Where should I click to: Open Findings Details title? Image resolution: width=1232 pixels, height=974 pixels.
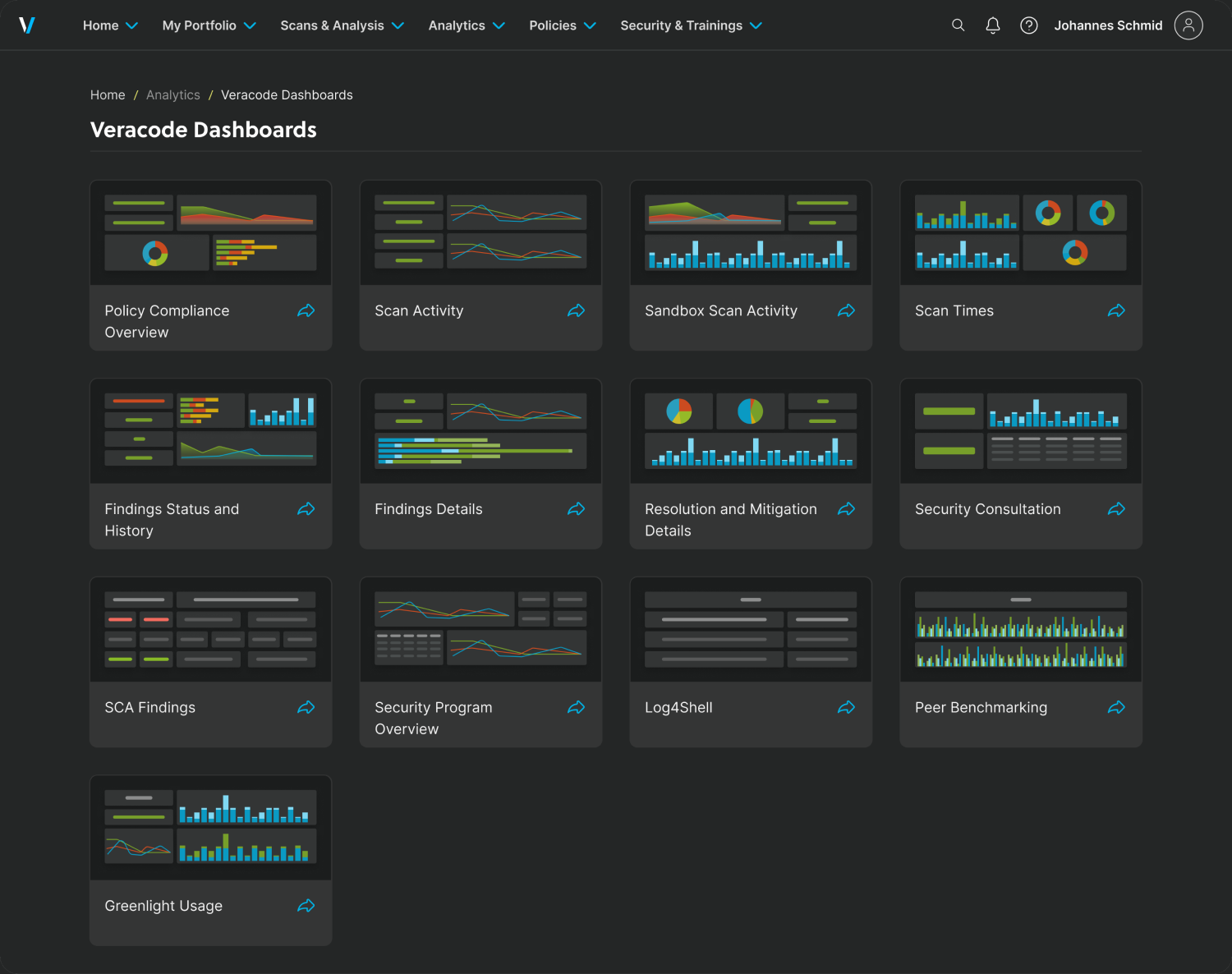click(429, 509)
